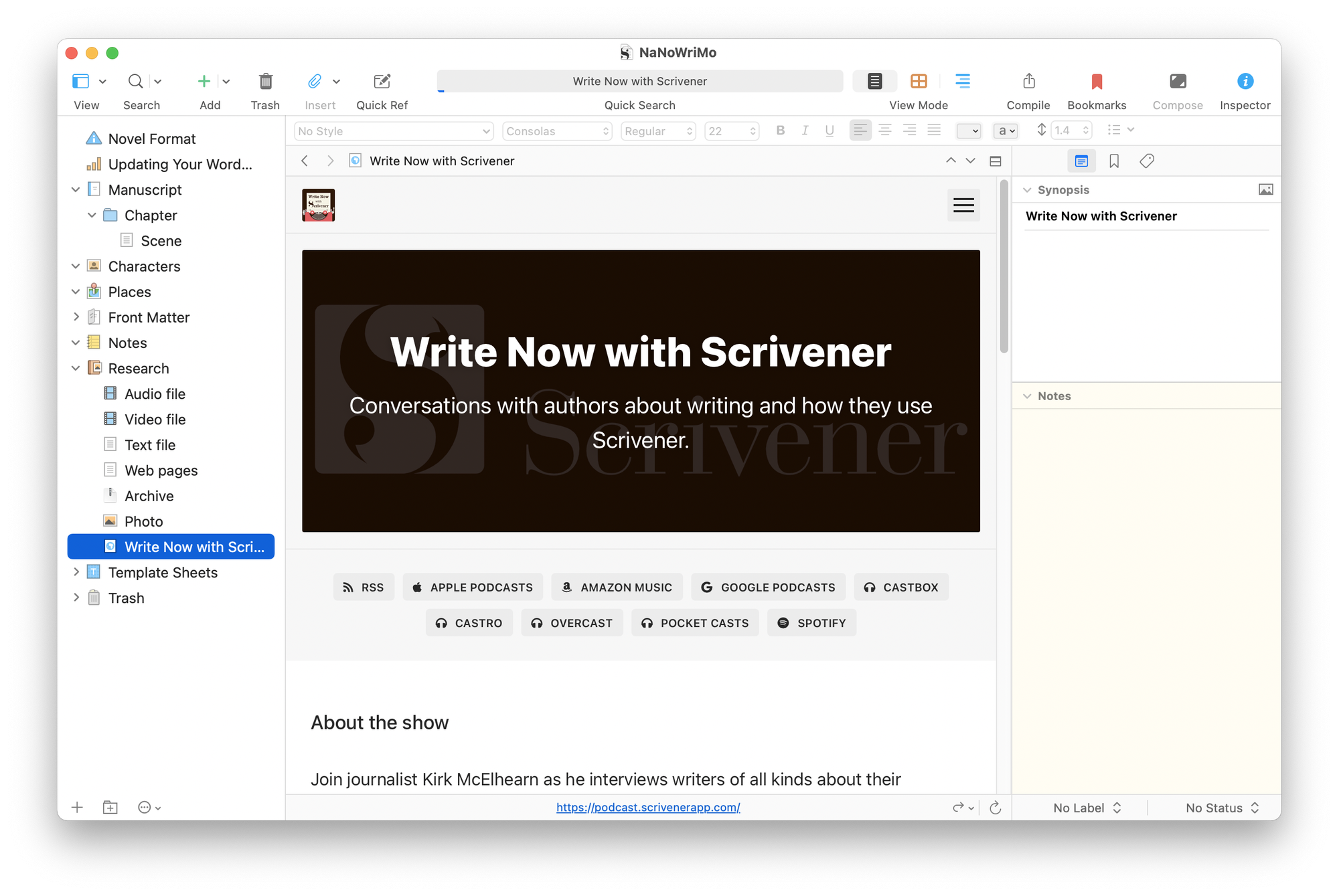This screenshot has height=896, width=1339.
Task: Switch to outliner view mode
Action: tap(962, 82)
